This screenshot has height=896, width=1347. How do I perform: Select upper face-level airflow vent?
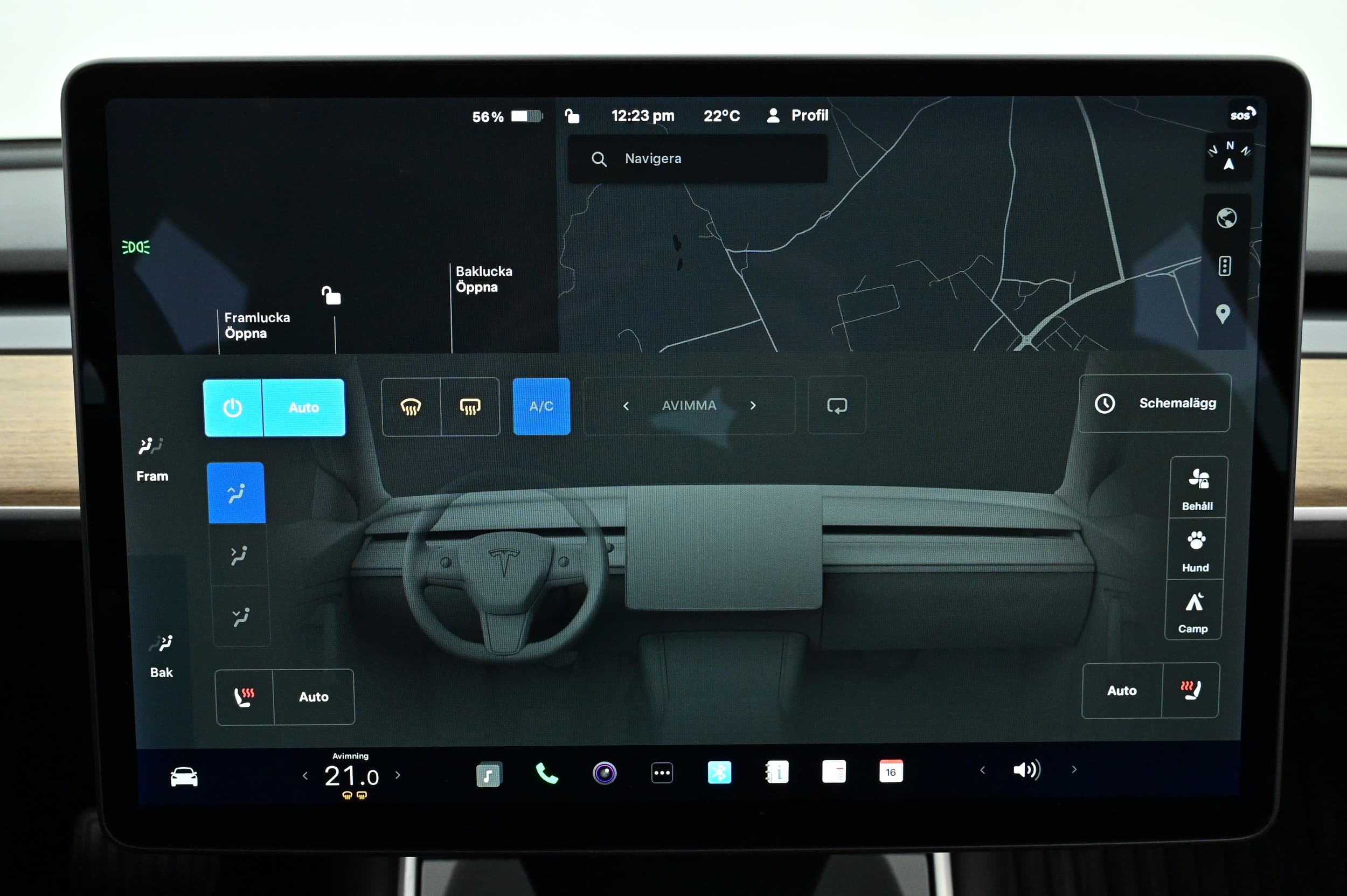click(x=237, y=492)
